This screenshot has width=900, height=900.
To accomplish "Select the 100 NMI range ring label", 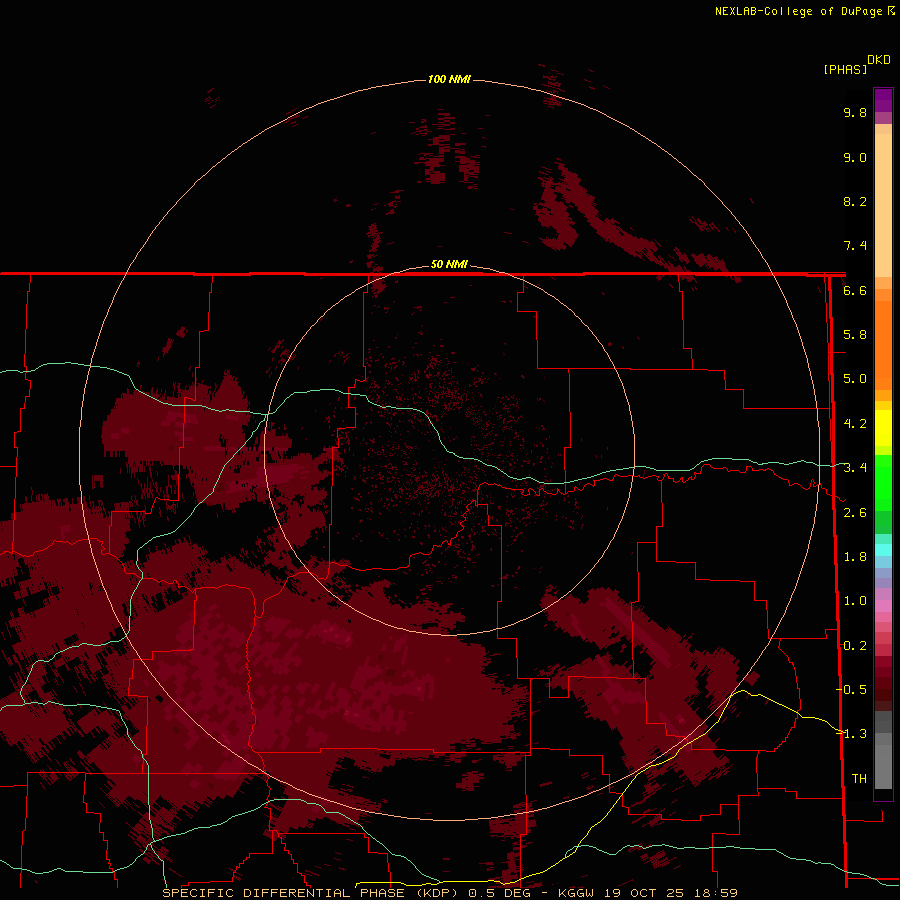I will [x=449, y=79].
